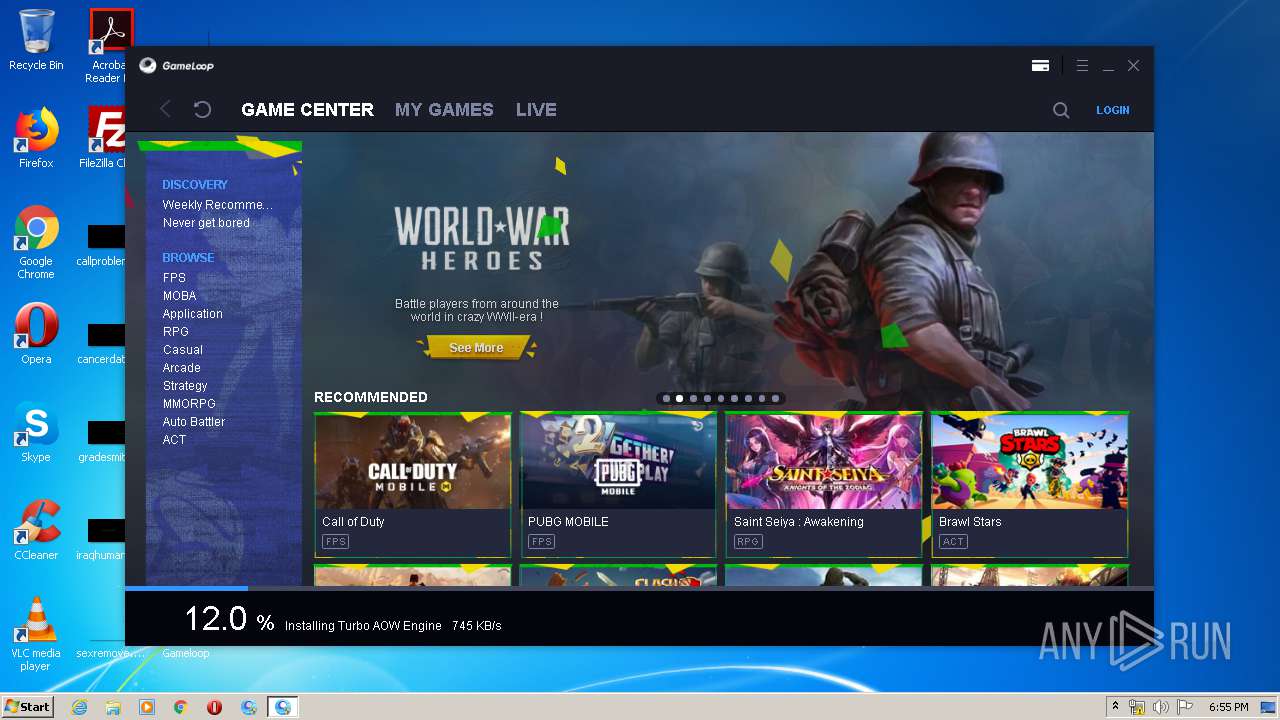
Task: Select last banner carousel dot
Action: tap(775, 398)
